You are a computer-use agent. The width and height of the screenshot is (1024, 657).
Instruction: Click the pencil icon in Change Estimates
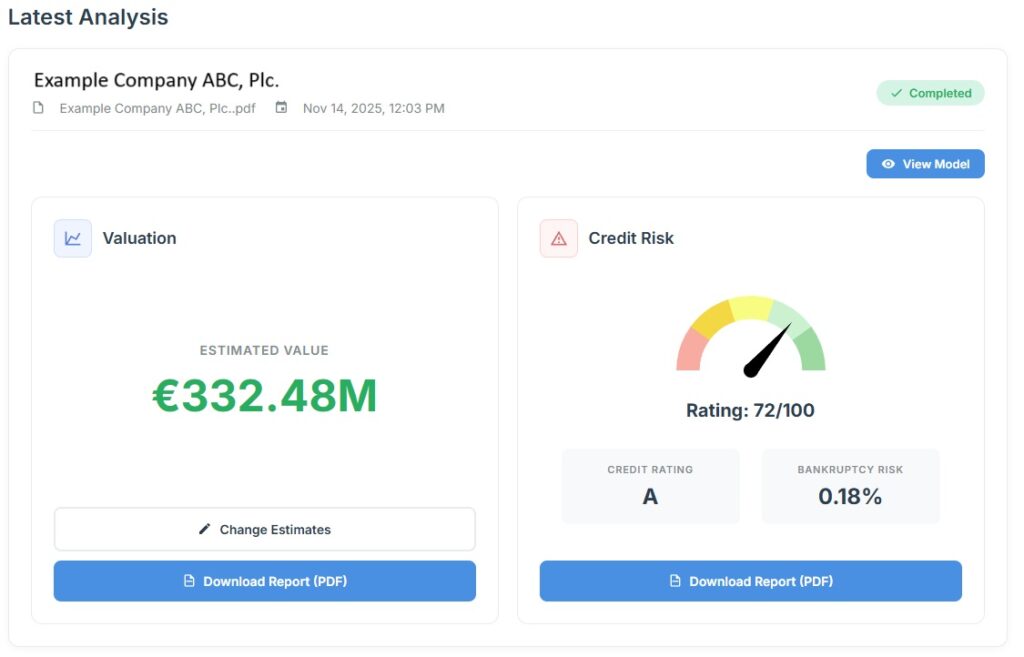205,529
